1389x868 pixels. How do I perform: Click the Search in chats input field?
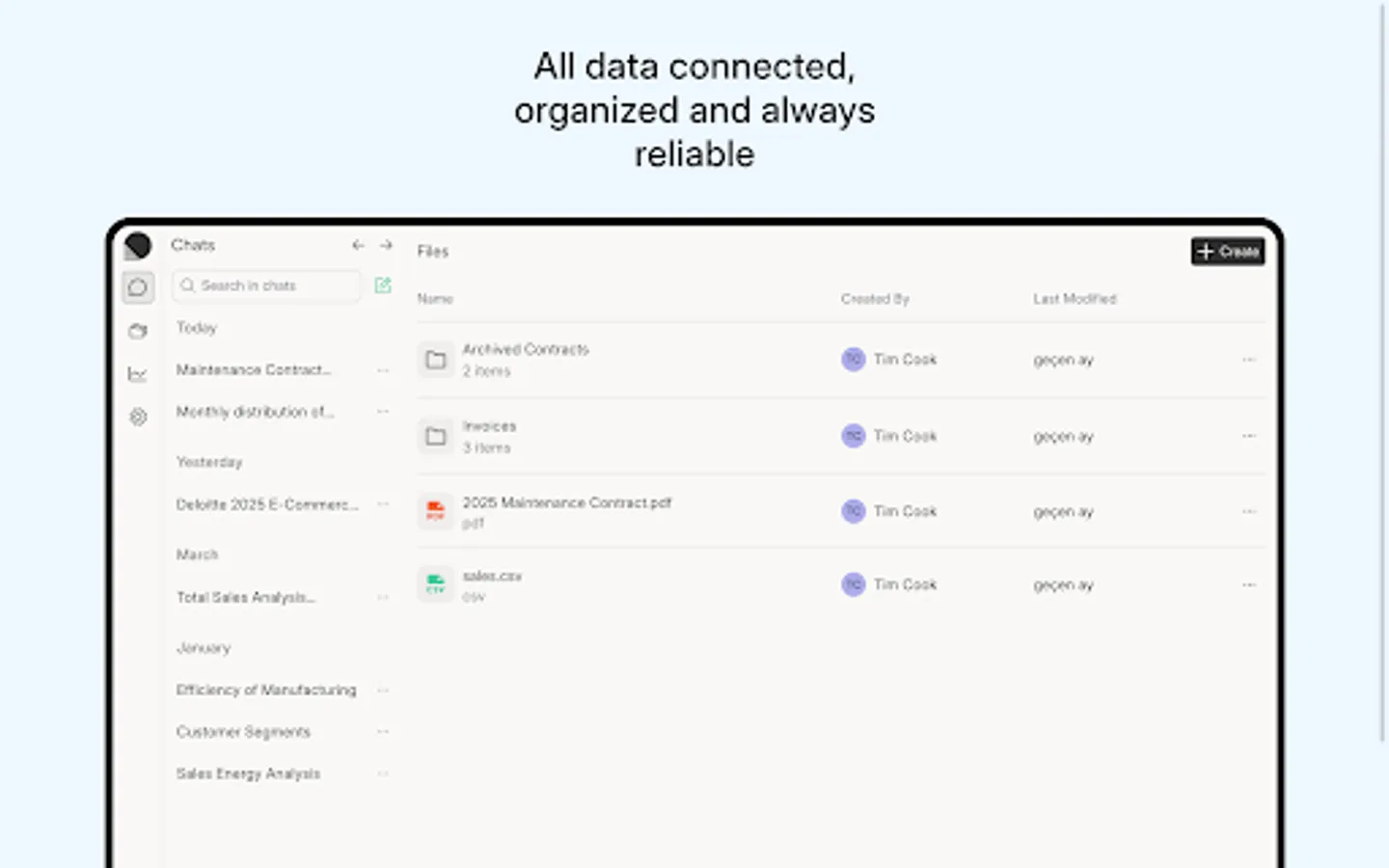pyautogui.click(x=266, y=285)
